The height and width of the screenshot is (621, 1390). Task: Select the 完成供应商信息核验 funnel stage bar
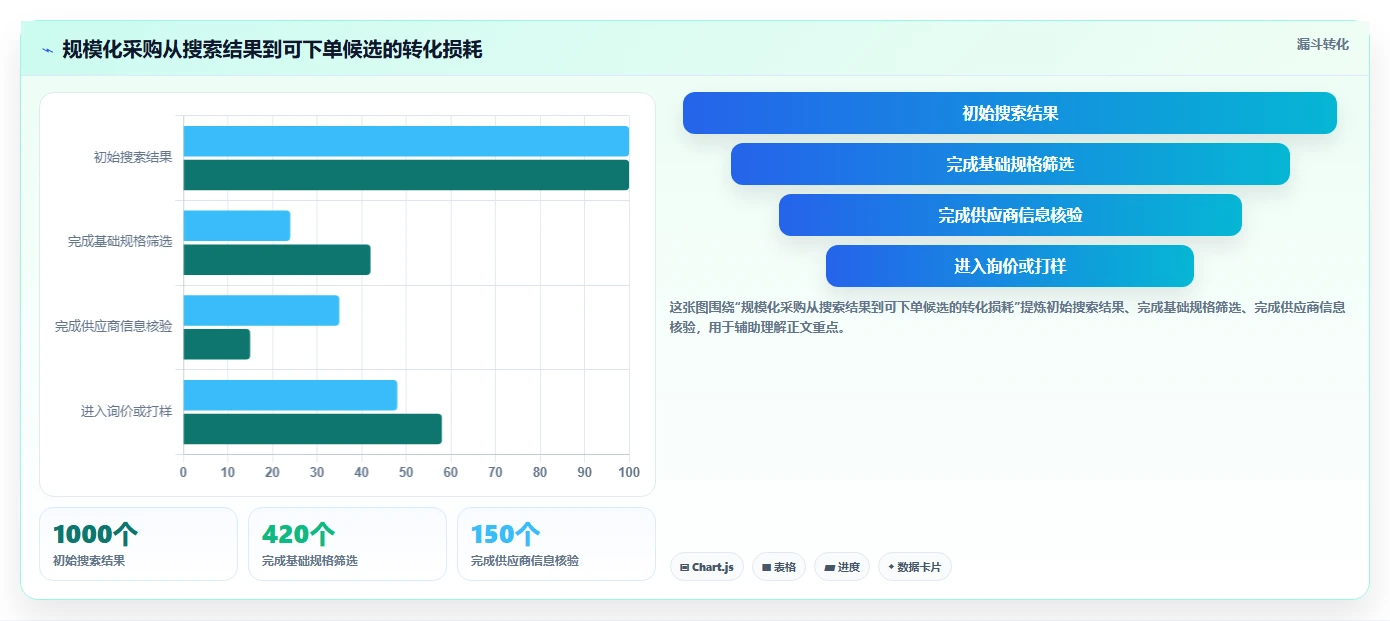click(x=1010, y=215)
